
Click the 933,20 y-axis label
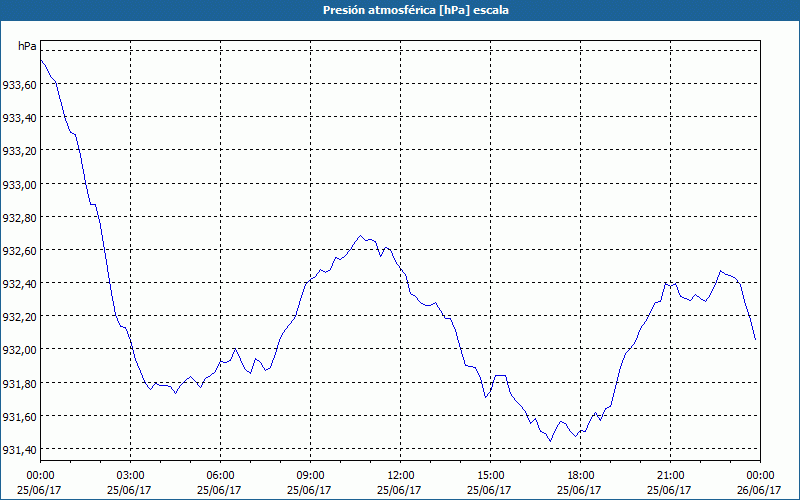[x=19, y=151]
